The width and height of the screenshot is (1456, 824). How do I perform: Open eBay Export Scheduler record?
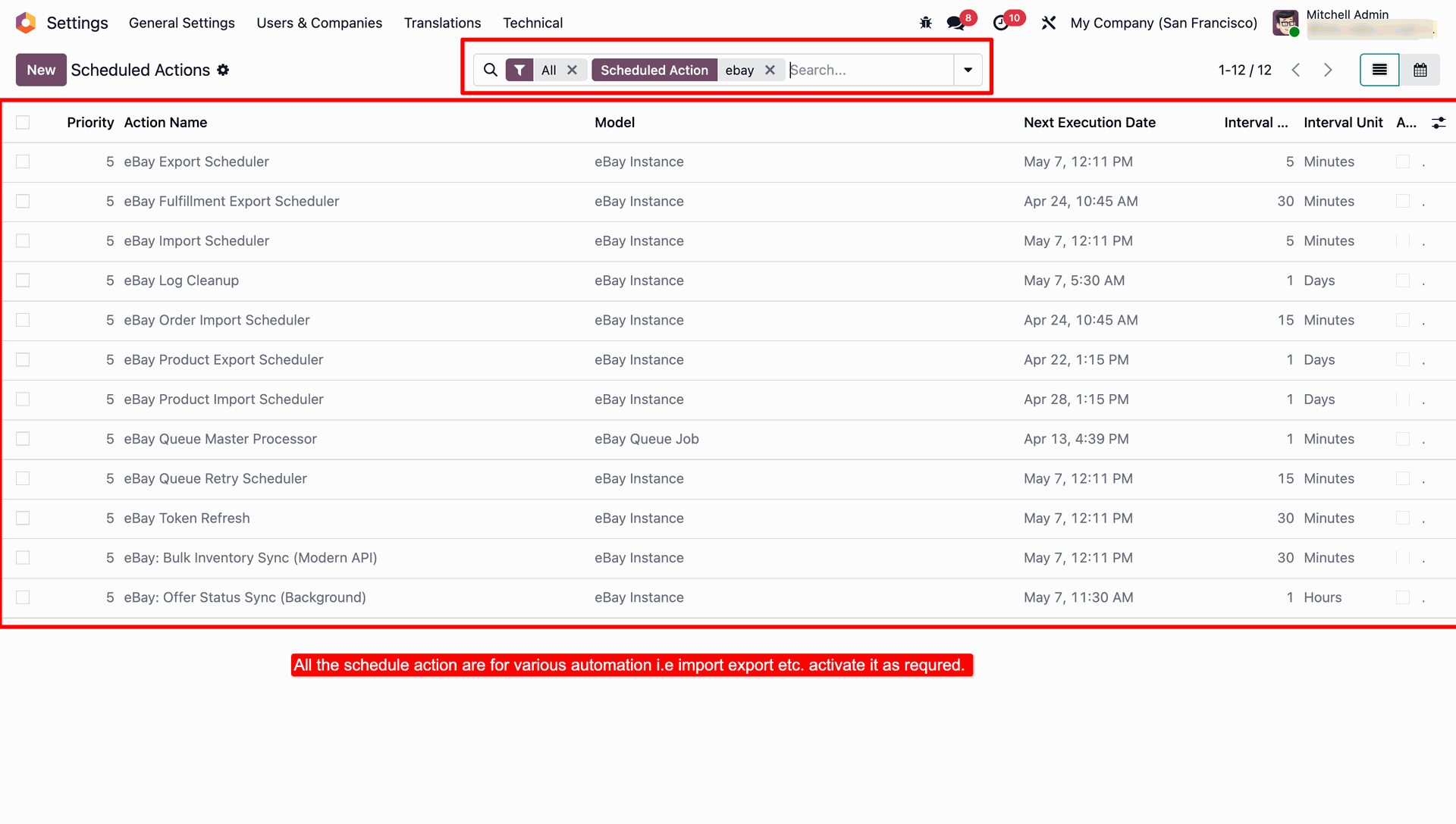pos(196,162)
